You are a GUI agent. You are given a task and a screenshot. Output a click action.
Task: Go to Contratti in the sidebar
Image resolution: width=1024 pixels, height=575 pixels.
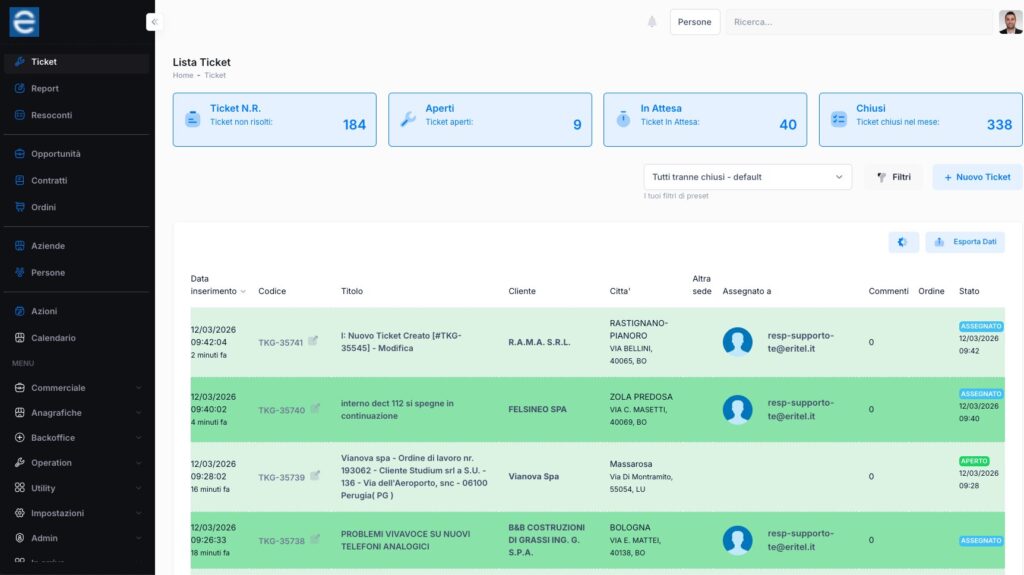49,181
